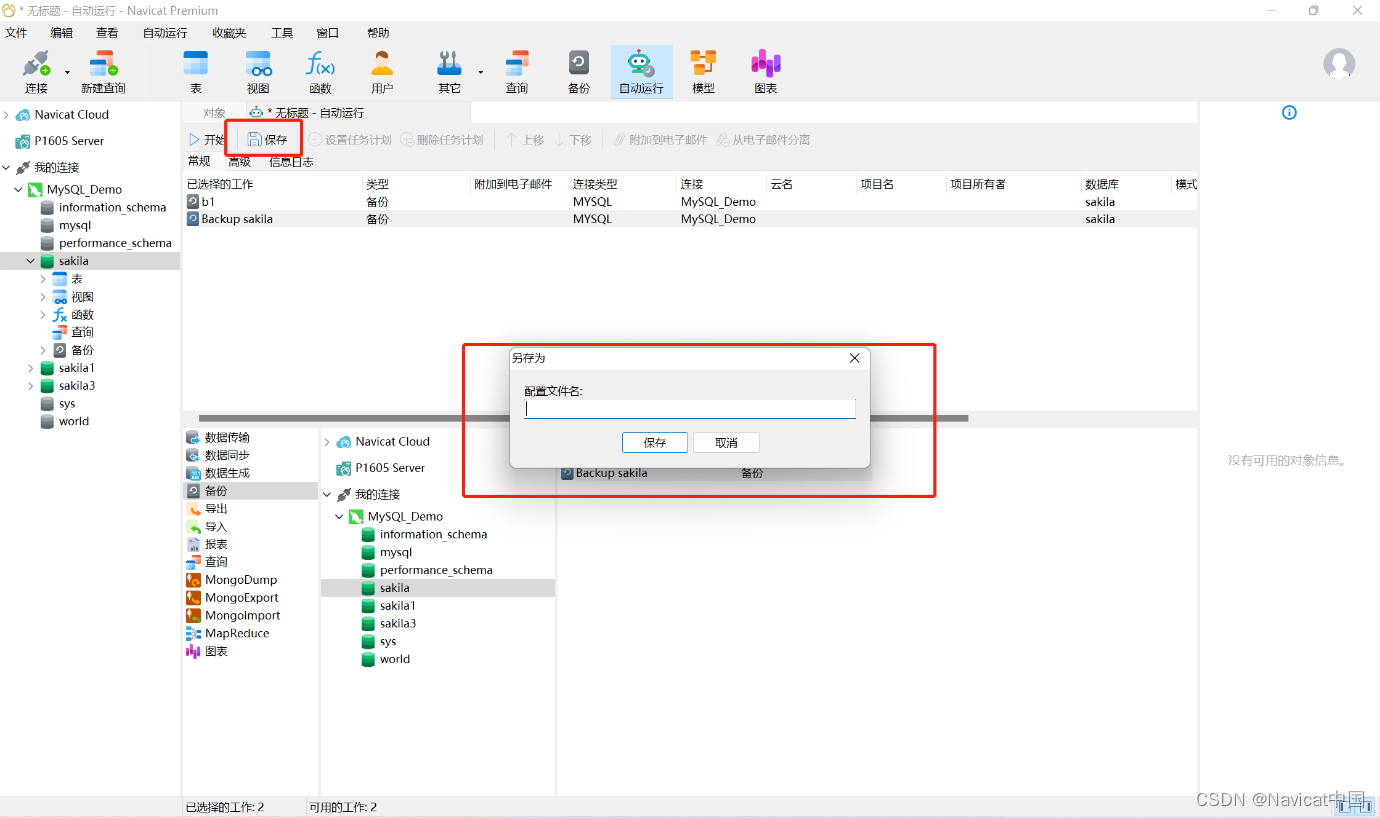Viewport: 1380px width, 818px height.
Task: Switch to the 信息日志 sub-tab
Action: click(x=291, y=162)
